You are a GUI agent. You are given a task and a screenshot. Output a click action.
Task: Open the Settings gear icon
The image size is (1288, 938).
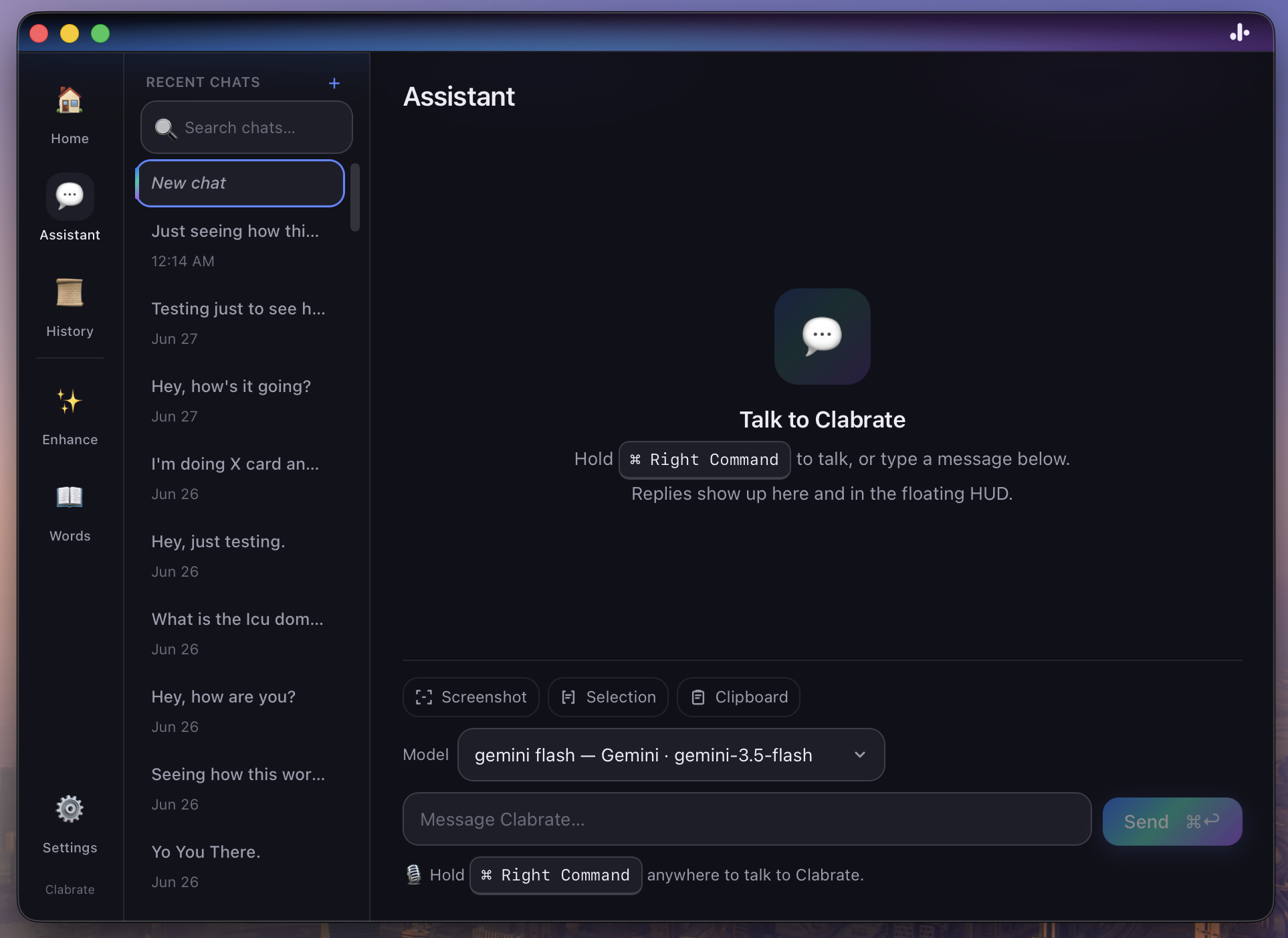point(70,809)
